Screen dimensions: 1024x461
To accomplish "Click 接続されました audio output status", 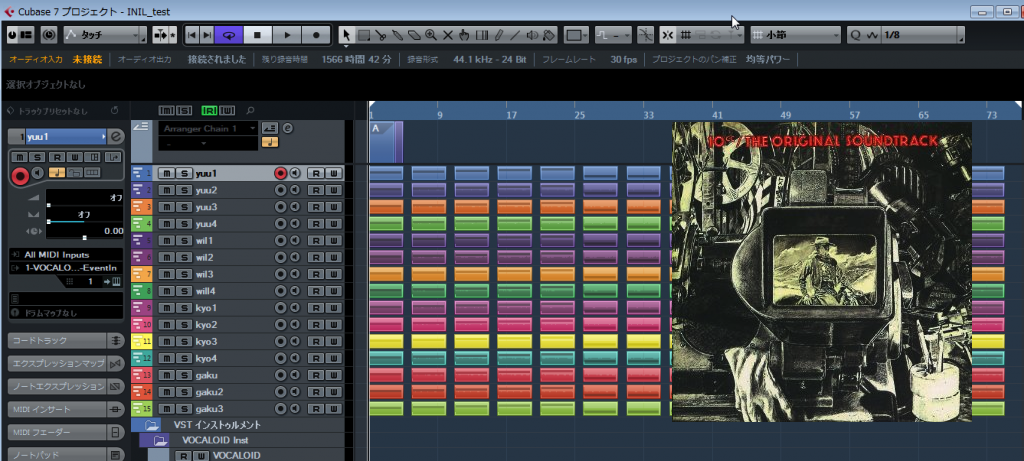I will coord(217,59).
